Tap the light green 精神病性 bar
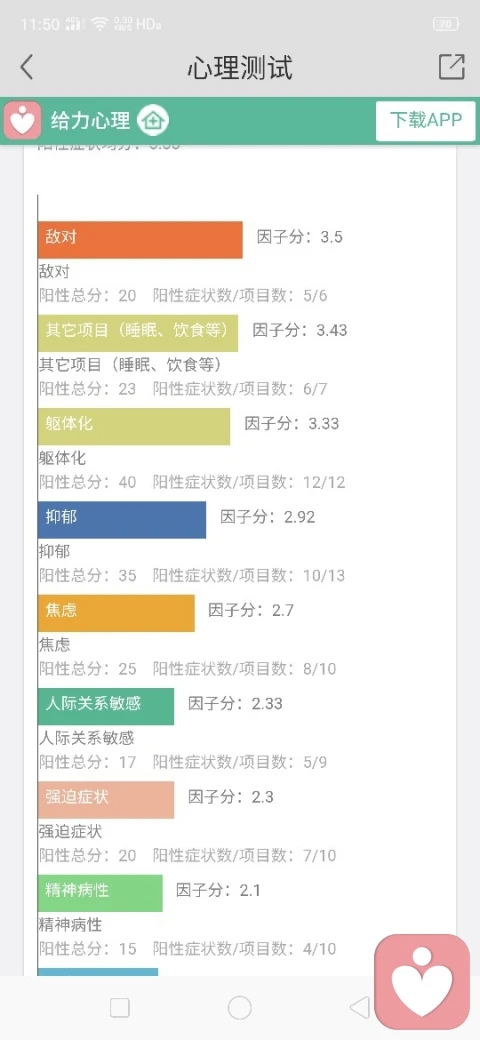 pos(100,893)
